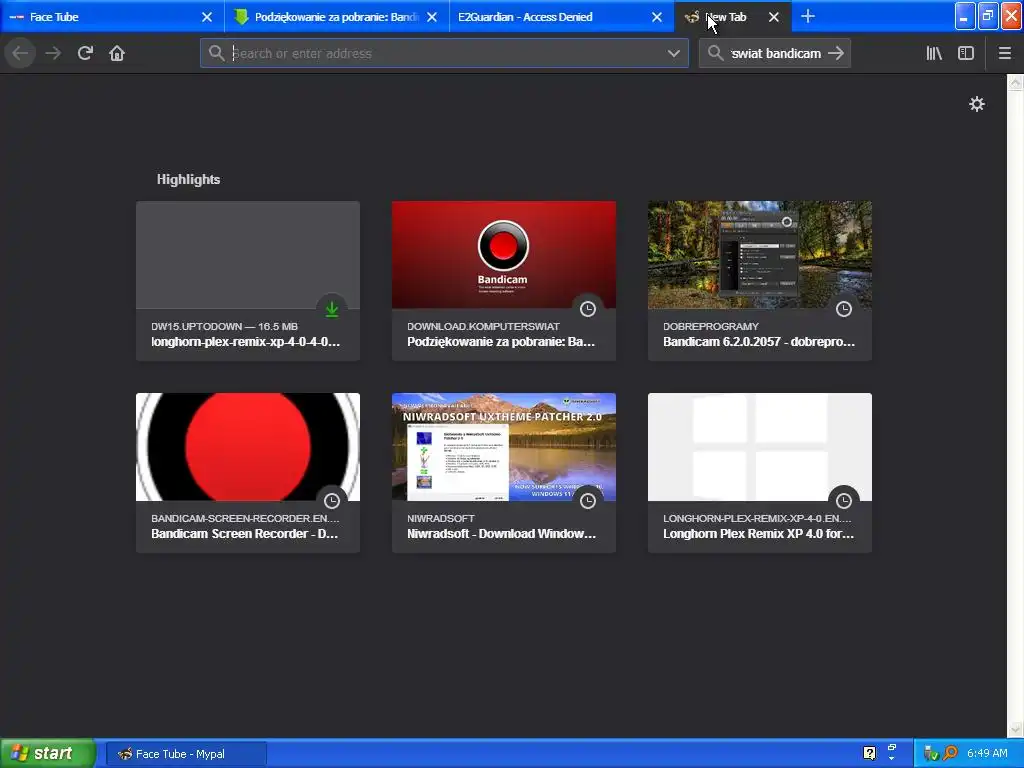
Task: Click history clock icon on dobreprogramy card
Action: pos(844,309)
